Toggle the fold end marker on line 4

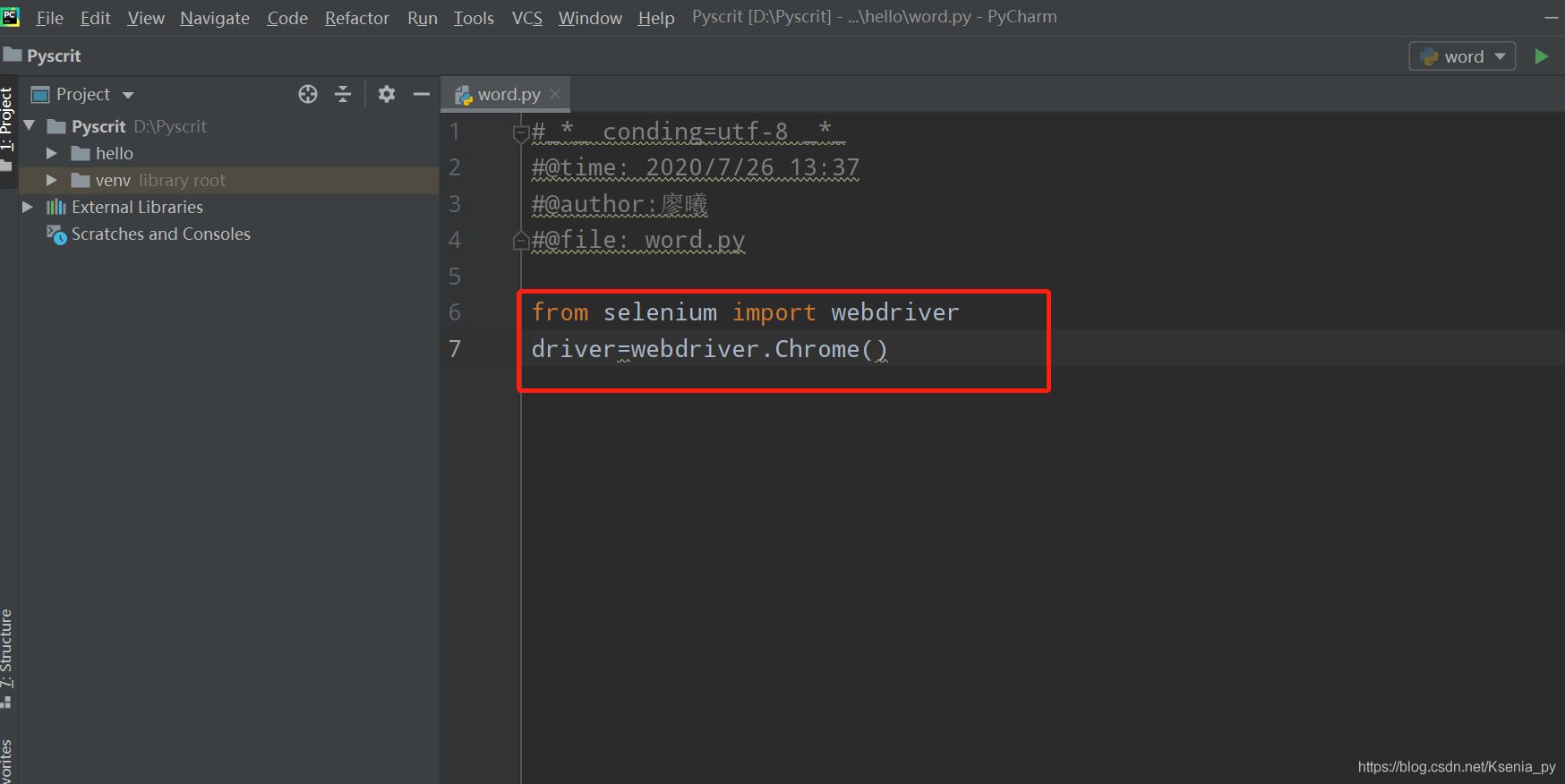[520, 240]
